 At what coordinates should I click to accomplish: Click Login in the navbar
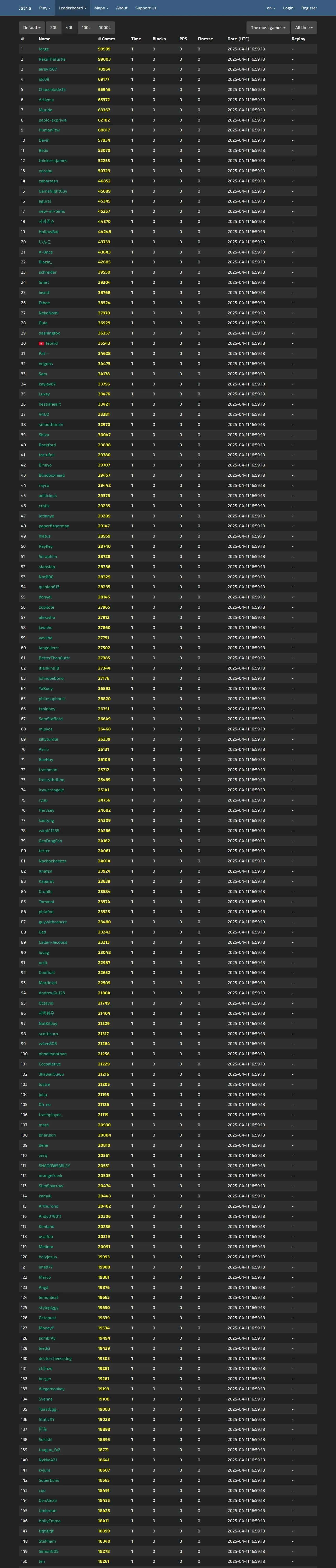click(288, 8)
